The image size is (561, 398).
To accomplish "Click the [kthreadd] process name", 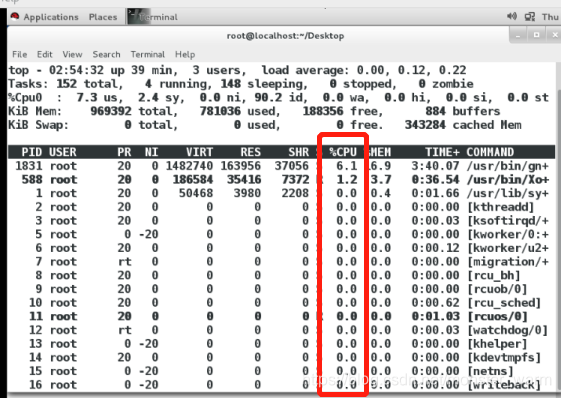I will (x=501, y=207).
